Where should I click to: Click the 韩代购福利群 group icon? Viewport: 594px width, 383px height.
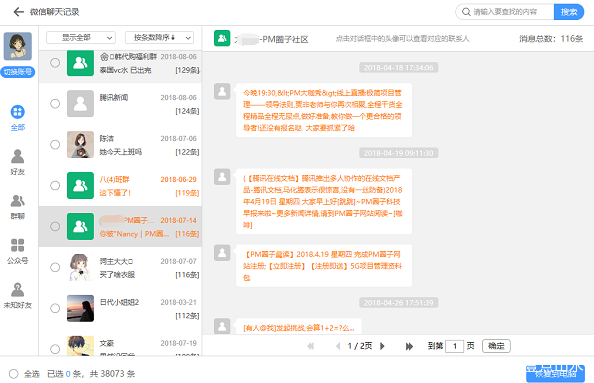coord(80,63)
